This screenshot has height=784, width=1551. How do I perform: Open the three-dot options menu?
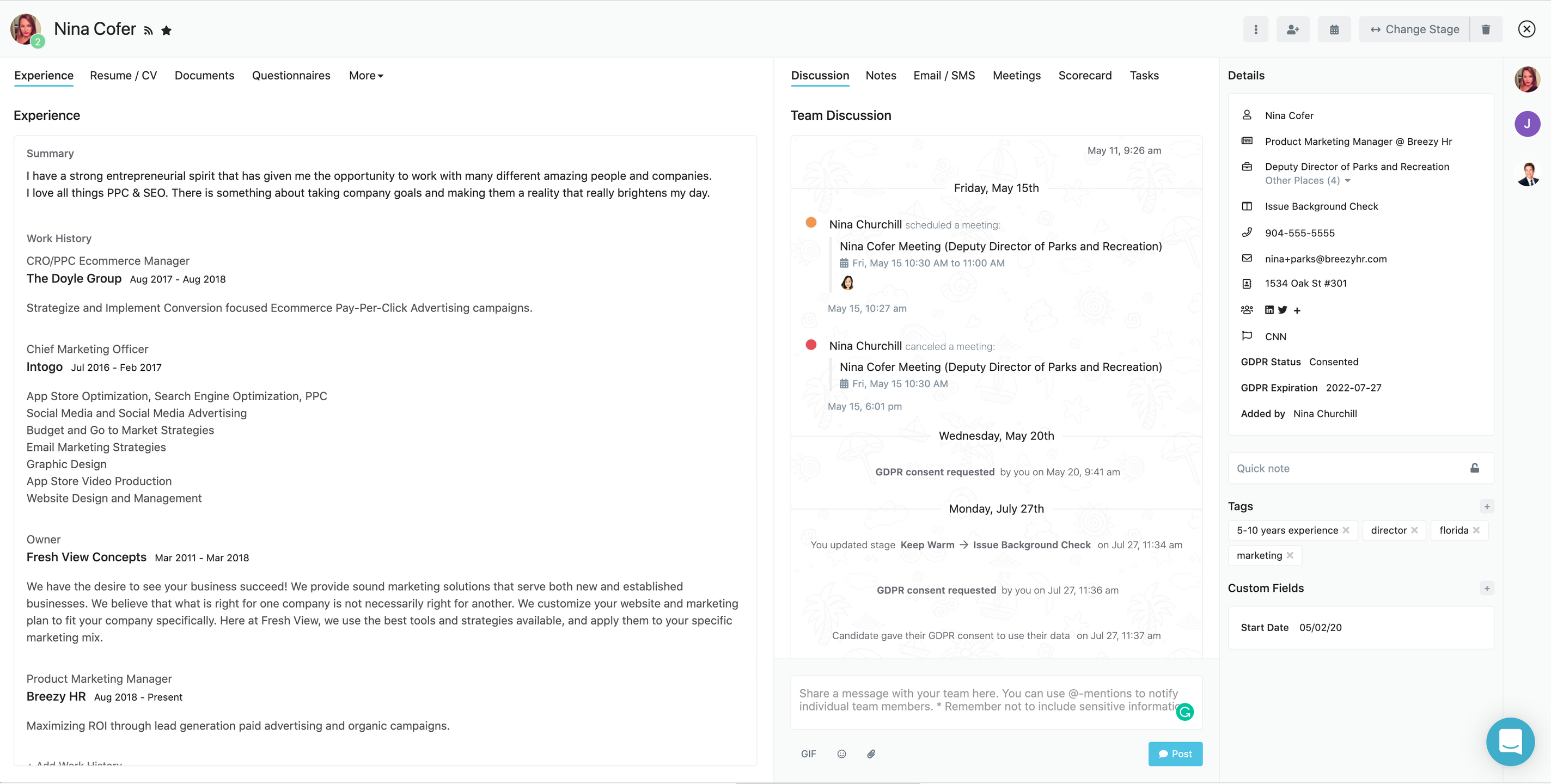(x=1255, y=29)
